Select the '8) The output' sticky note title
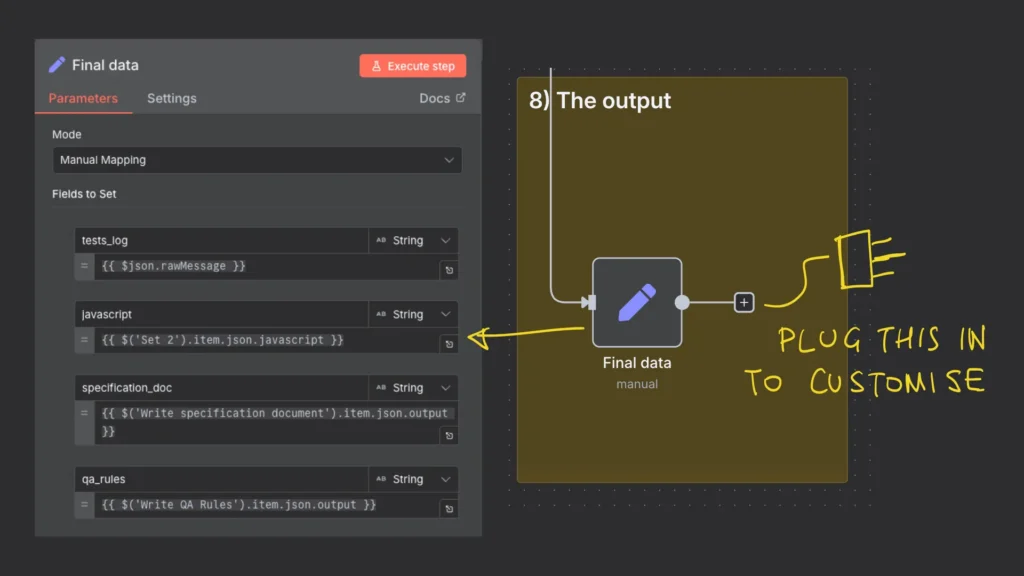1024x576 pixels. [x=600, y=101]
